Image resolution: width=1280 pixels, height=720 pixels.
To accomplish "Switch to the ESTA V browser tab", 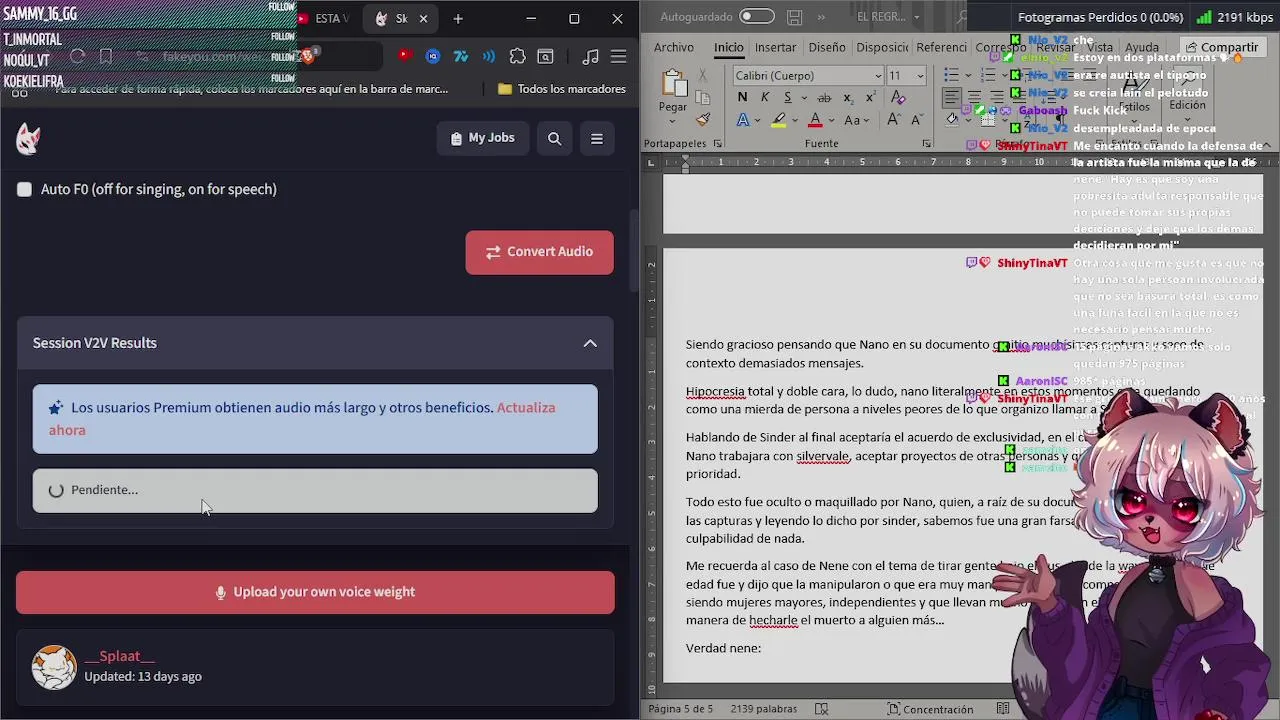I will tap(326, 18).
